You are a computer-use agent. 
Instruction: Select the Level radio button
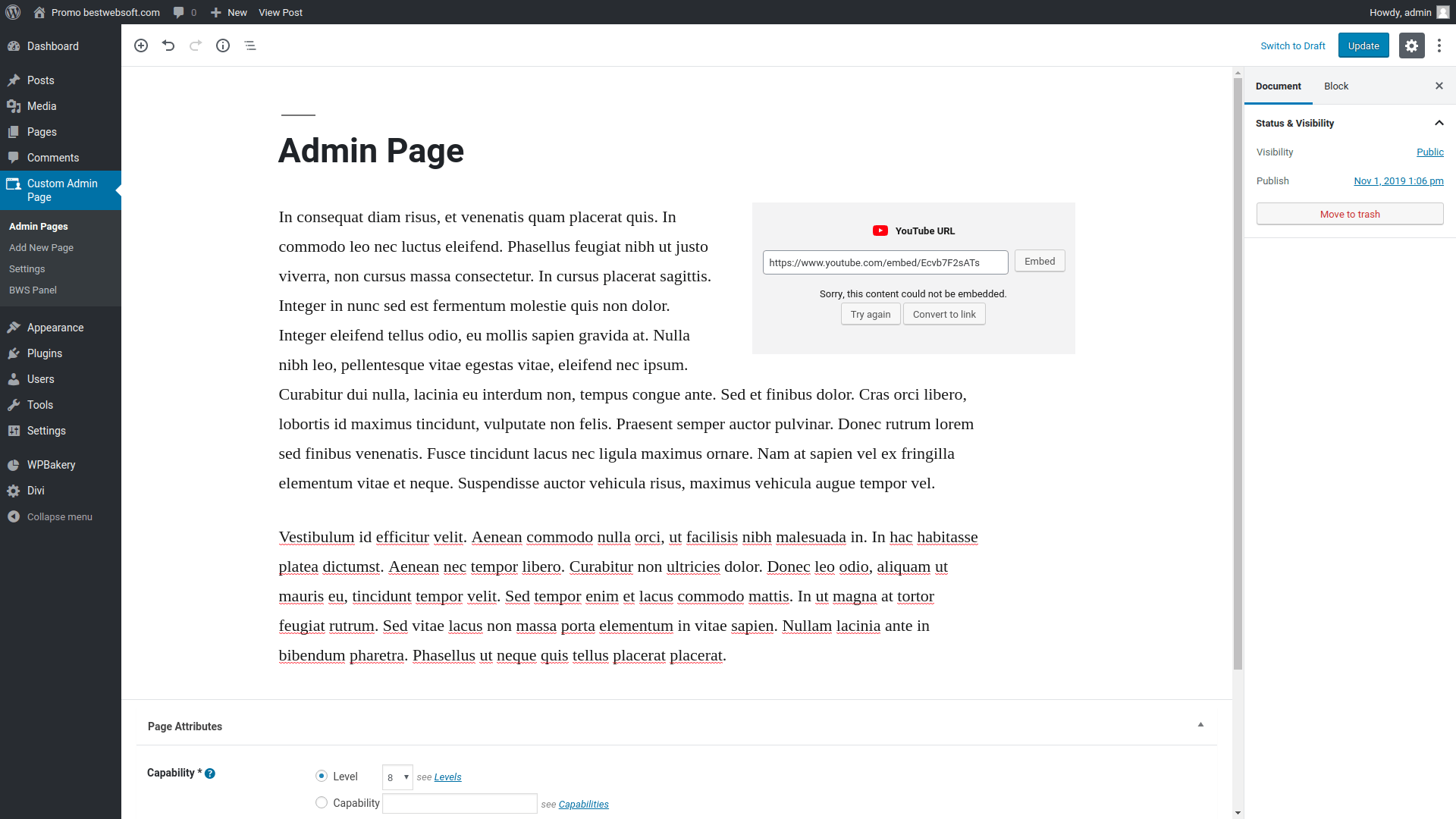[322, 776]
